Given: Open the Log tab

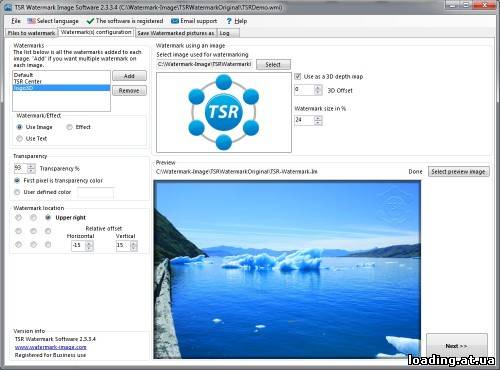Looking at the screenshot, I should (228, 33).
